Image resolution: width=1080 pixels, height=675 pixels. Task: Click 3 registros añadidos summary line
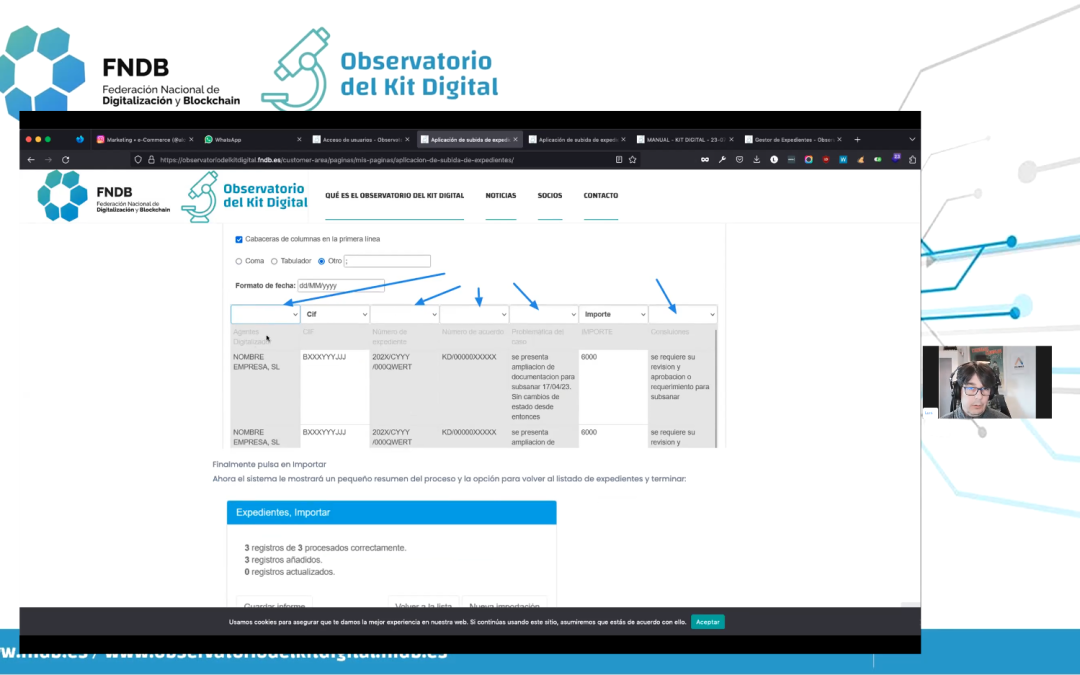[x=283, y=560]
